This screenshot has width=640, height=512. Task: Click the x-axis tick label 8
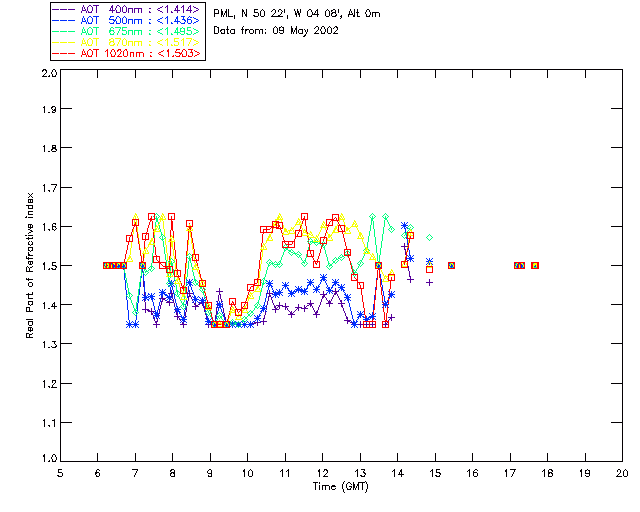(x=173, y=473)
